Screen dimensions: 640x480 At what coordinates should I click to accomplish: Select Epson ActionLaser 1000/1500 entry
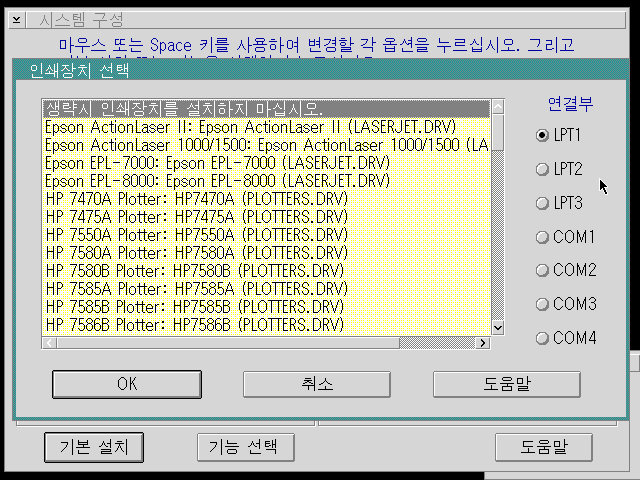(x=267, y=145)
